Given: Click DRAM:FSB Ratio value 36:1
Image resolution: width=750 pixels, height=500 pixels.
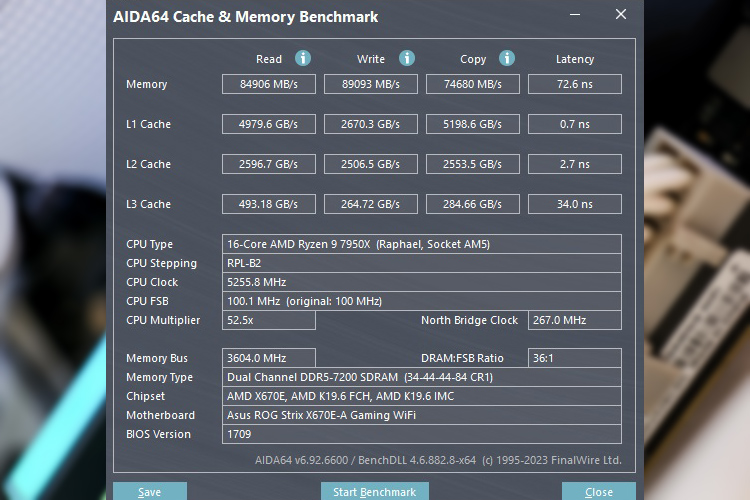Looking at the screenshot, I should (574, 358).
